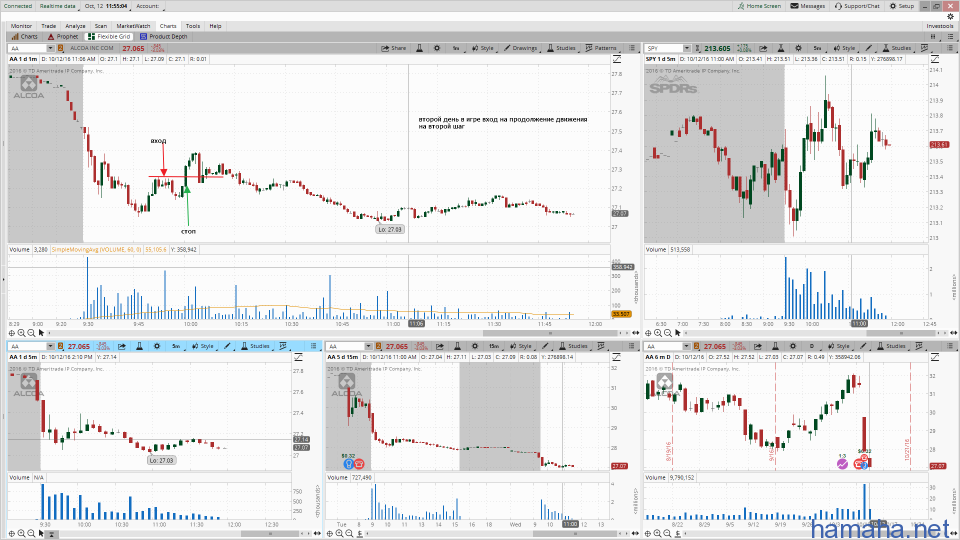Screen dimensions: 960x540
Task: Click the share icon in the SPY chart toolbar
Action: click(763, 48)
